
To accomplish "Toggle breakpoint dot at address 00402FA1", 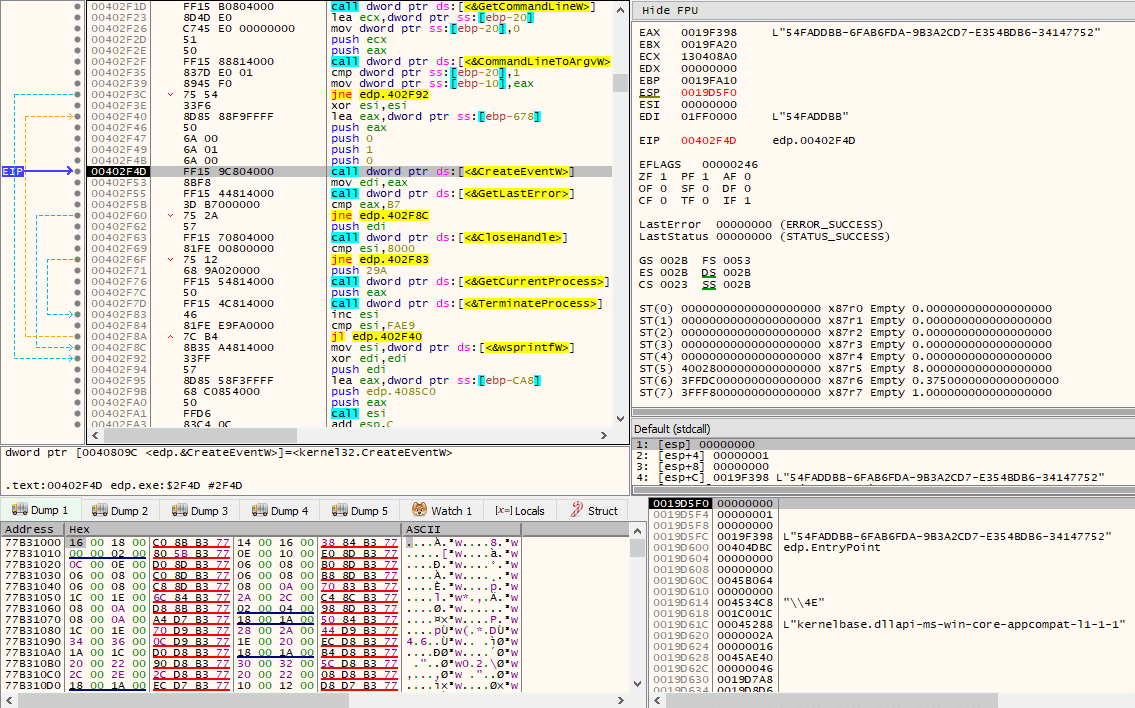I will click(77, 413).
